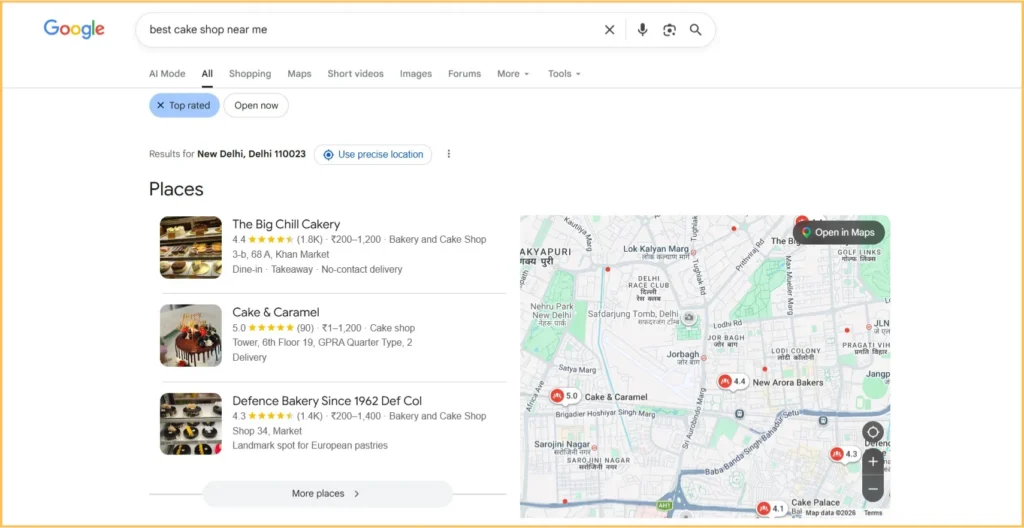Open the Short videos tab
Screen dimensions: 1024x528
click(355, 74)
